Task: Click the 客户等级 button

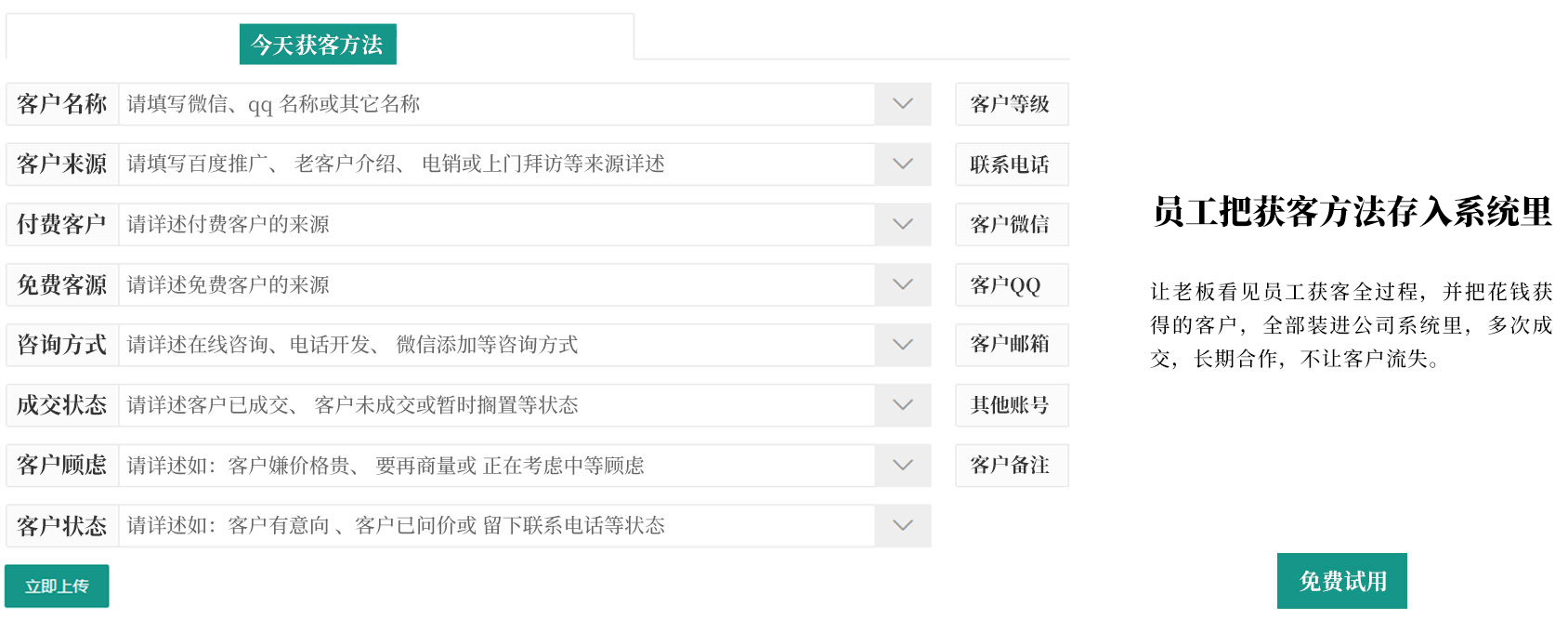Action: 1011,104
